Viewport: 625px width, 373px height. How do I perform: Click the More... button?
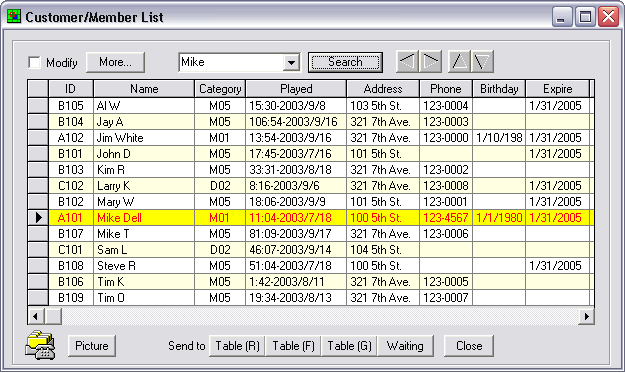[x=115, y=62]
